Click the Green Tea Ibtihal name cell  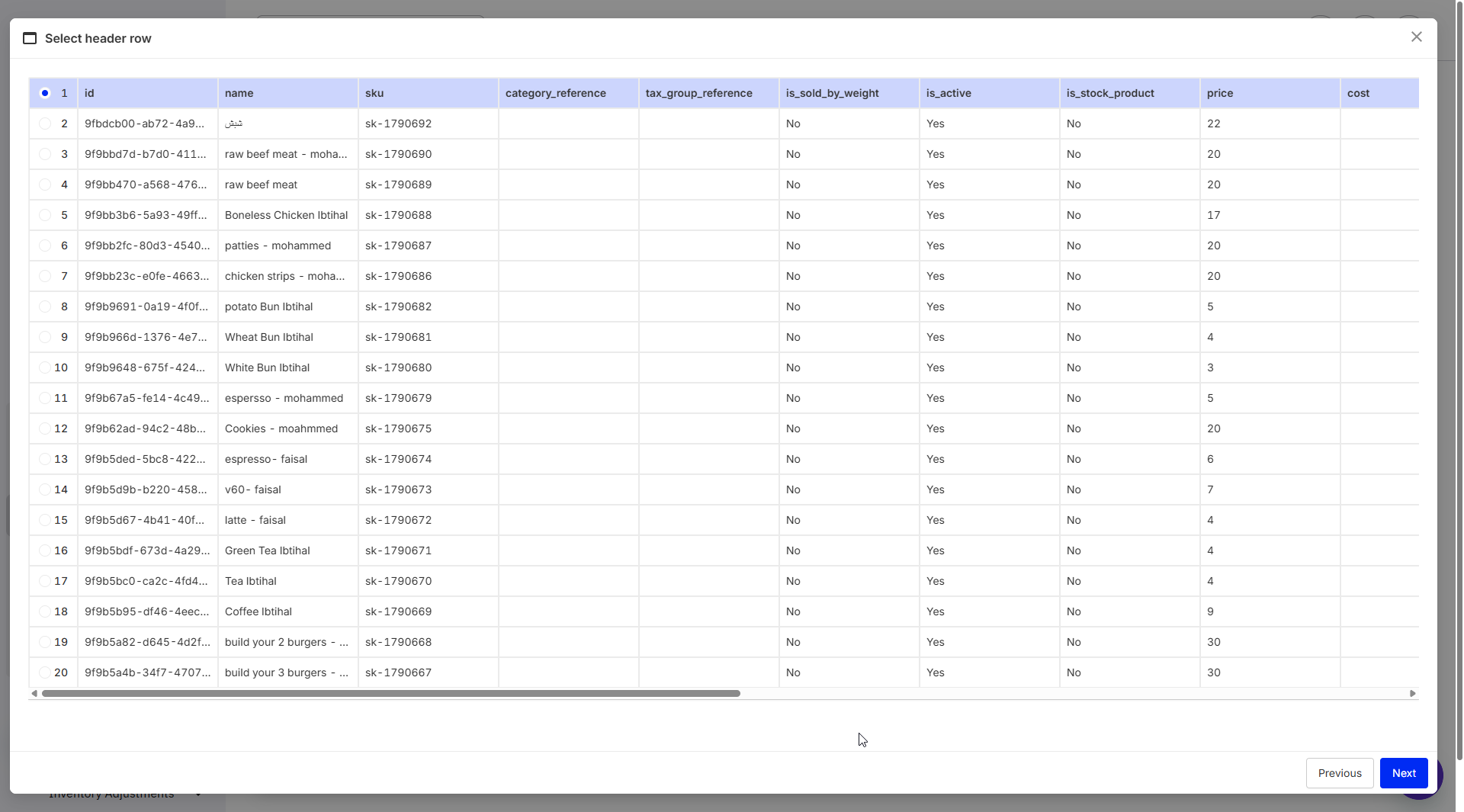267,550
